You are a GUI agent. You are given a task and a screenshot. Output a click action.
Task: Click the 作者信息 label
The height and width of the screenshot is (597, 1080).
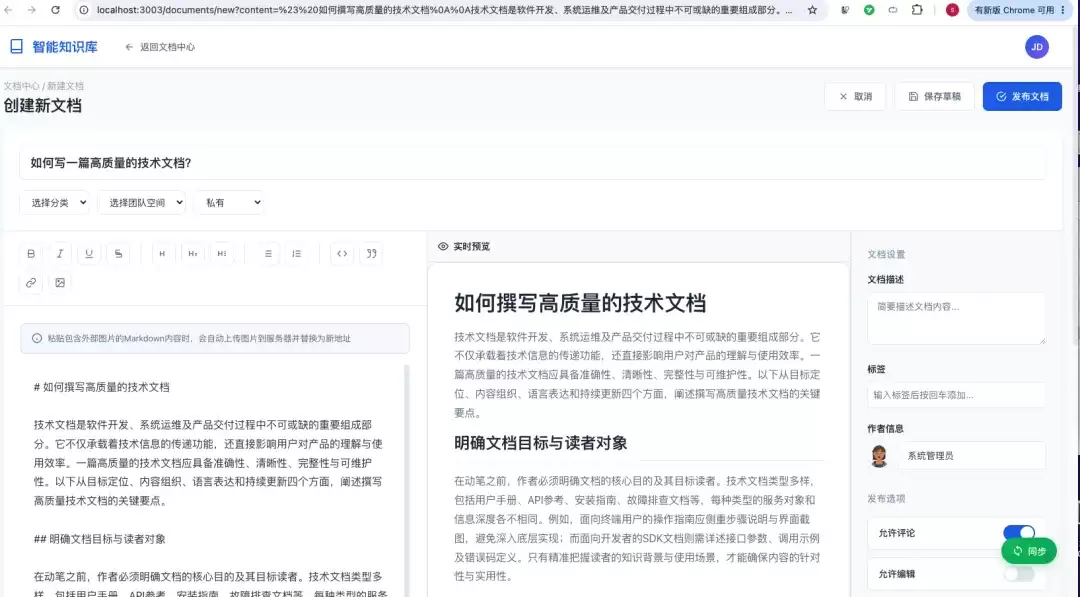point(885,428)
